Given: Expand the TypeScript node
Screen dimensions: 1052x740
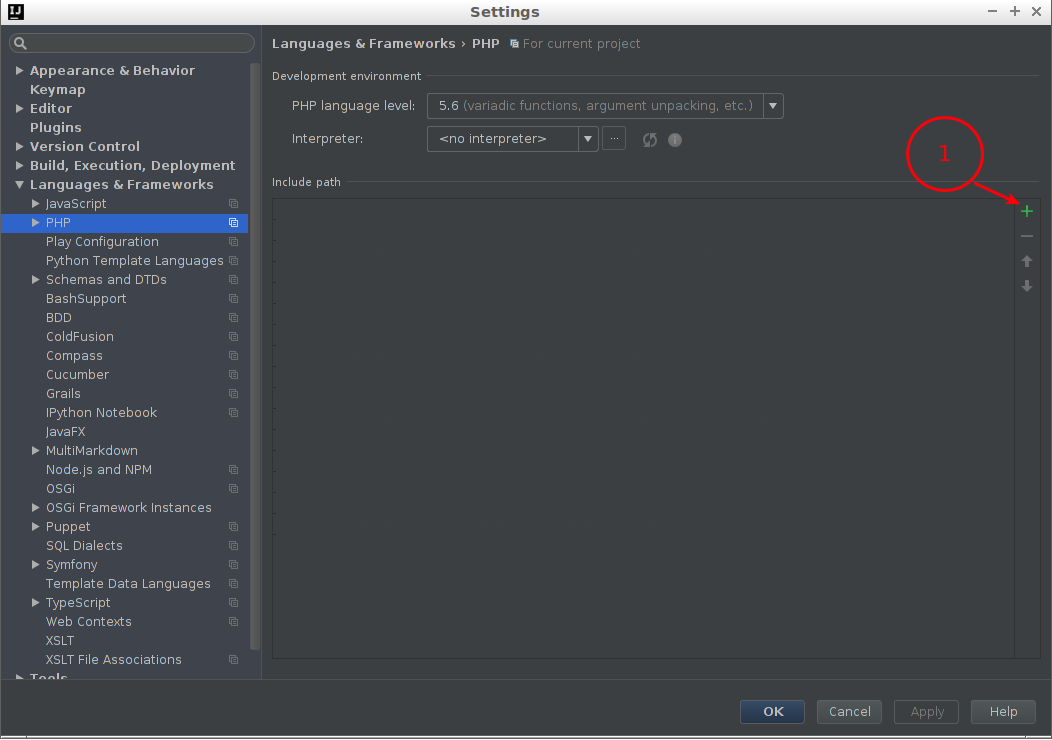Looking at the screenshot, I should (x=36, y=602).
